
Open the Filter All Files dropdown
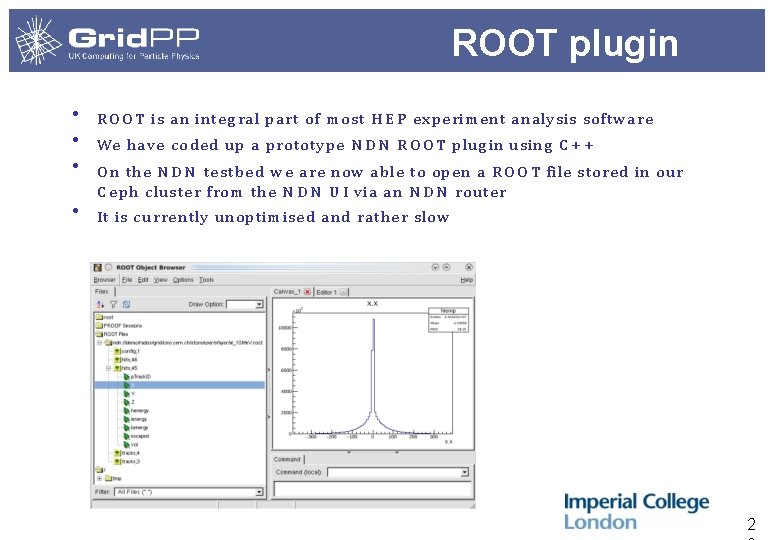(x=259, y=492)
